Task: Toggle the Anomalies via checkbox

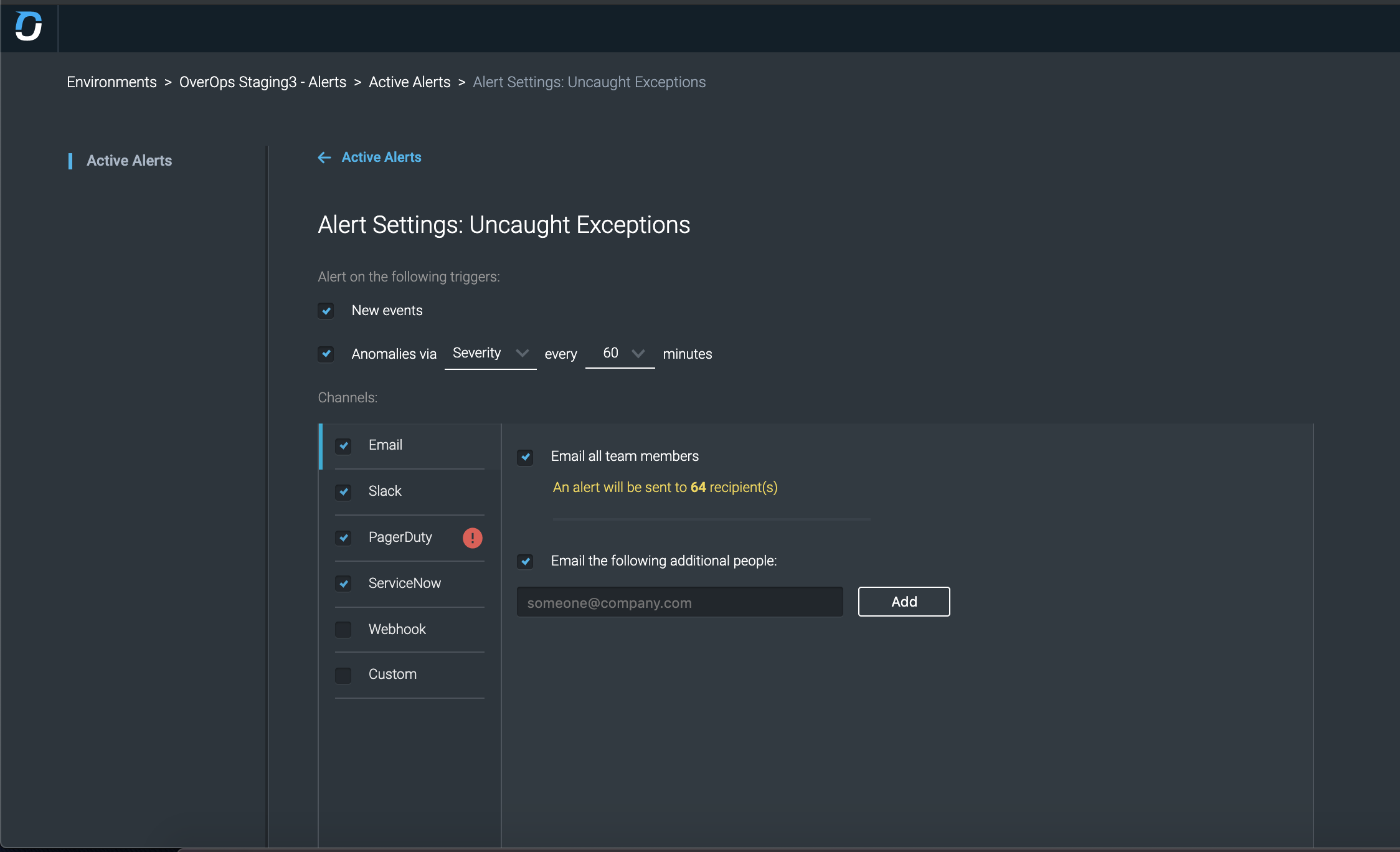Action: tap(326, 354)
